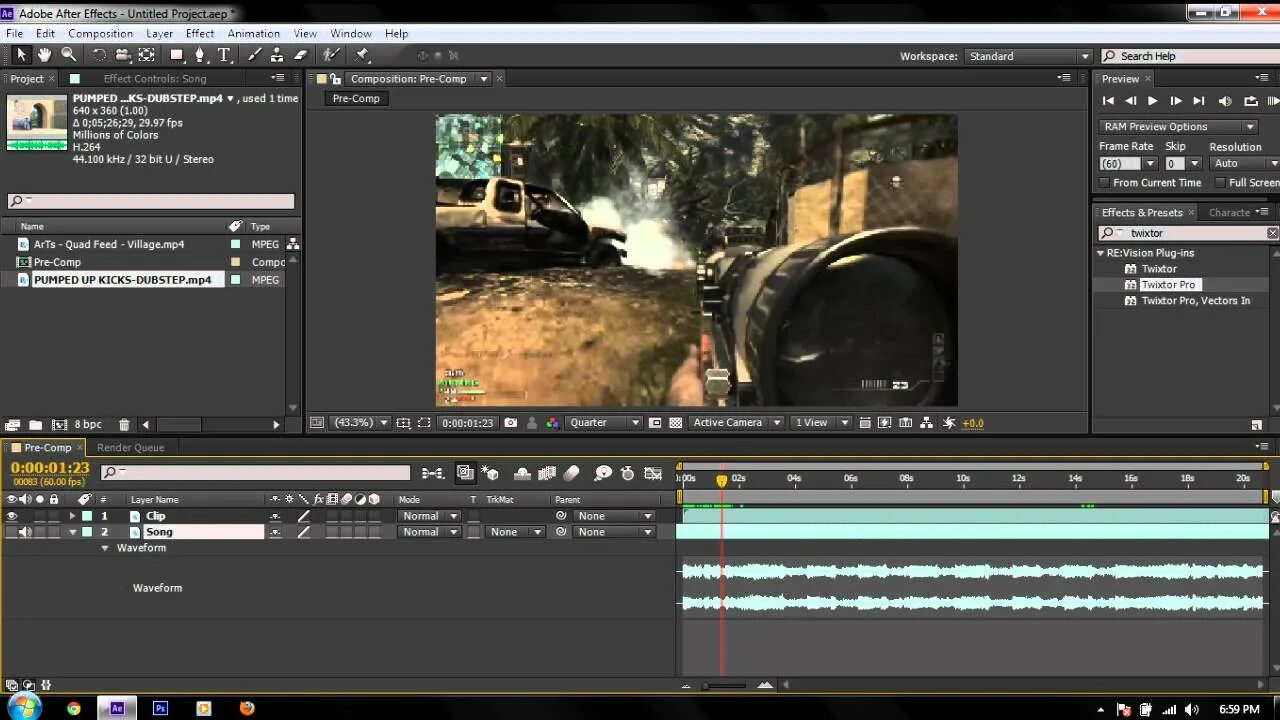
Task: Toggle Live Update in timeline
Action: point(465,473)
